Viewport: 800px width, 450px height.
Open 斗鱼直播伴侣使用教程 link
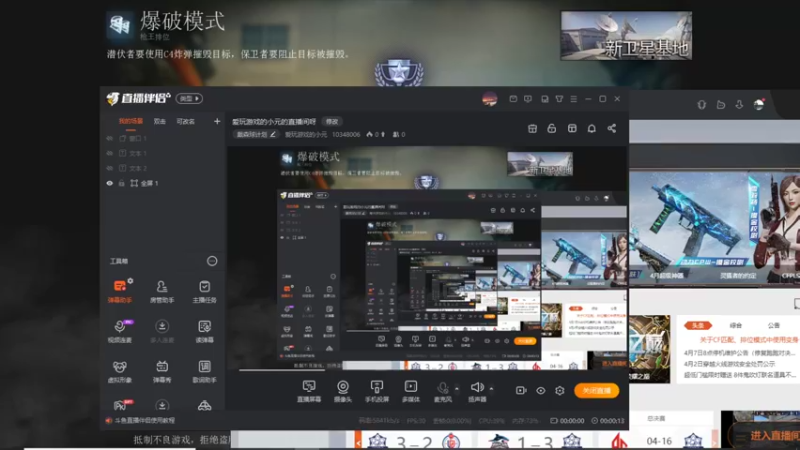tap(144, 420)
